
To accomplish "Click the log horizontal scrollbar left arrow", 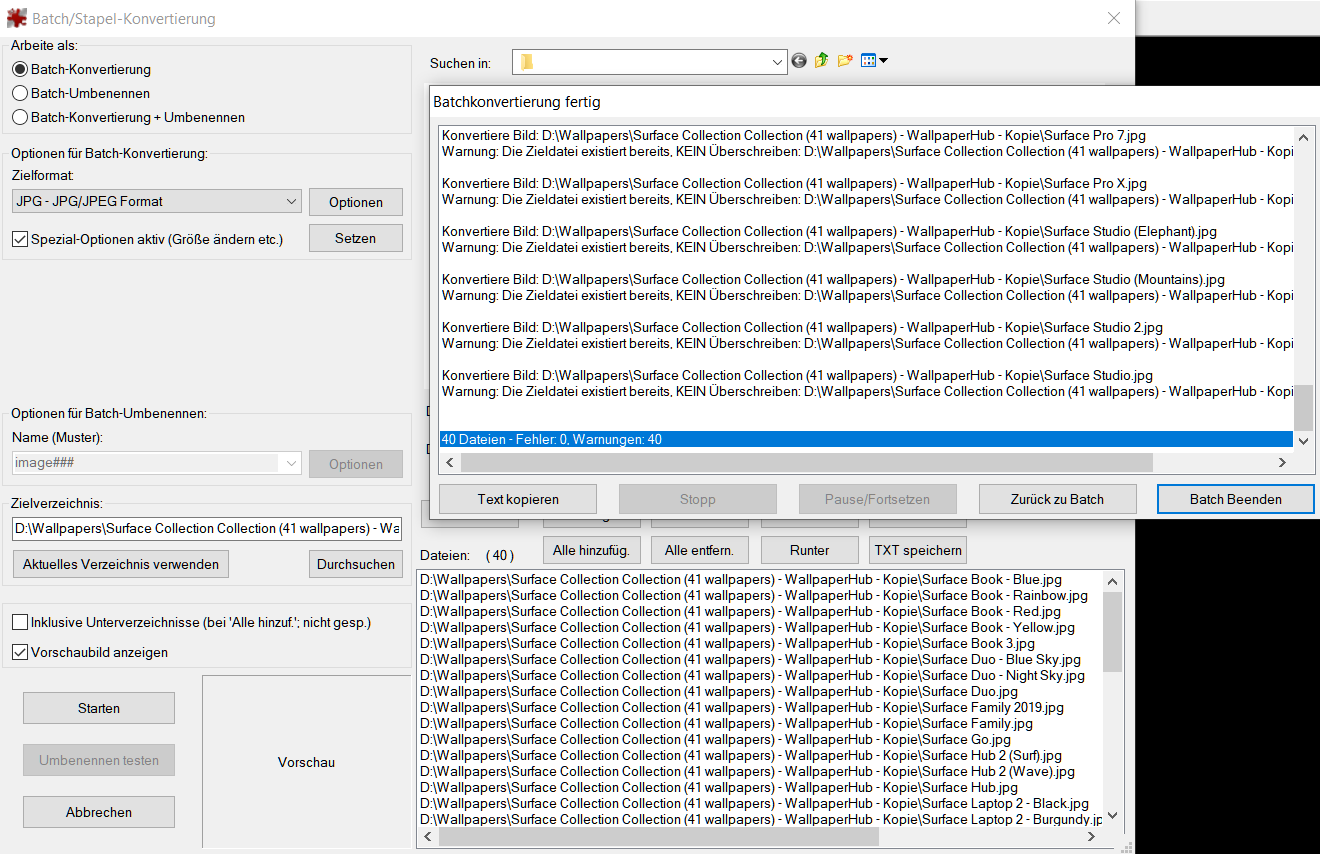I will [450, 463].
